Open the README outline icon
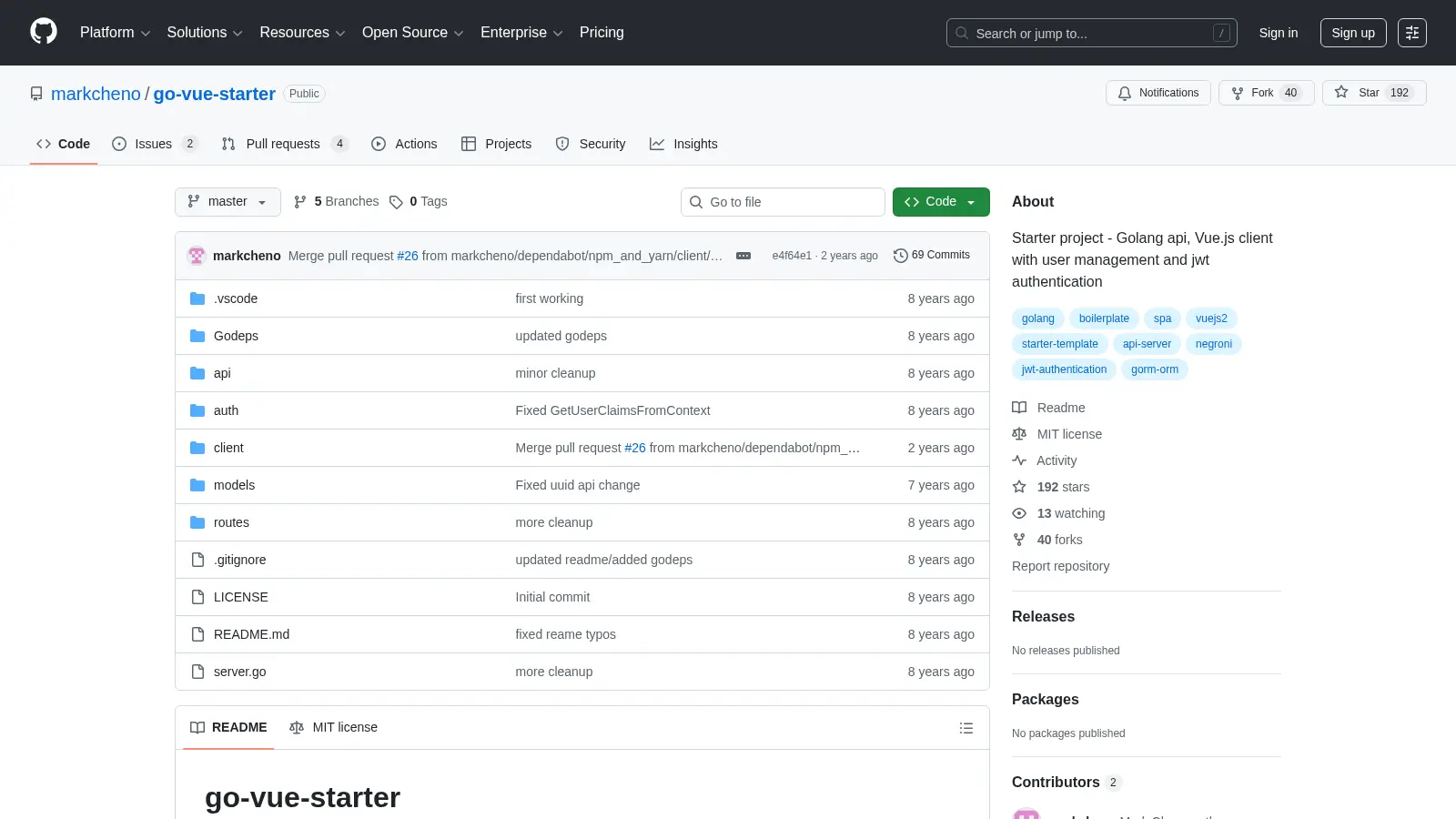Viewport: 1456px width, 819px height. (966, 728)
